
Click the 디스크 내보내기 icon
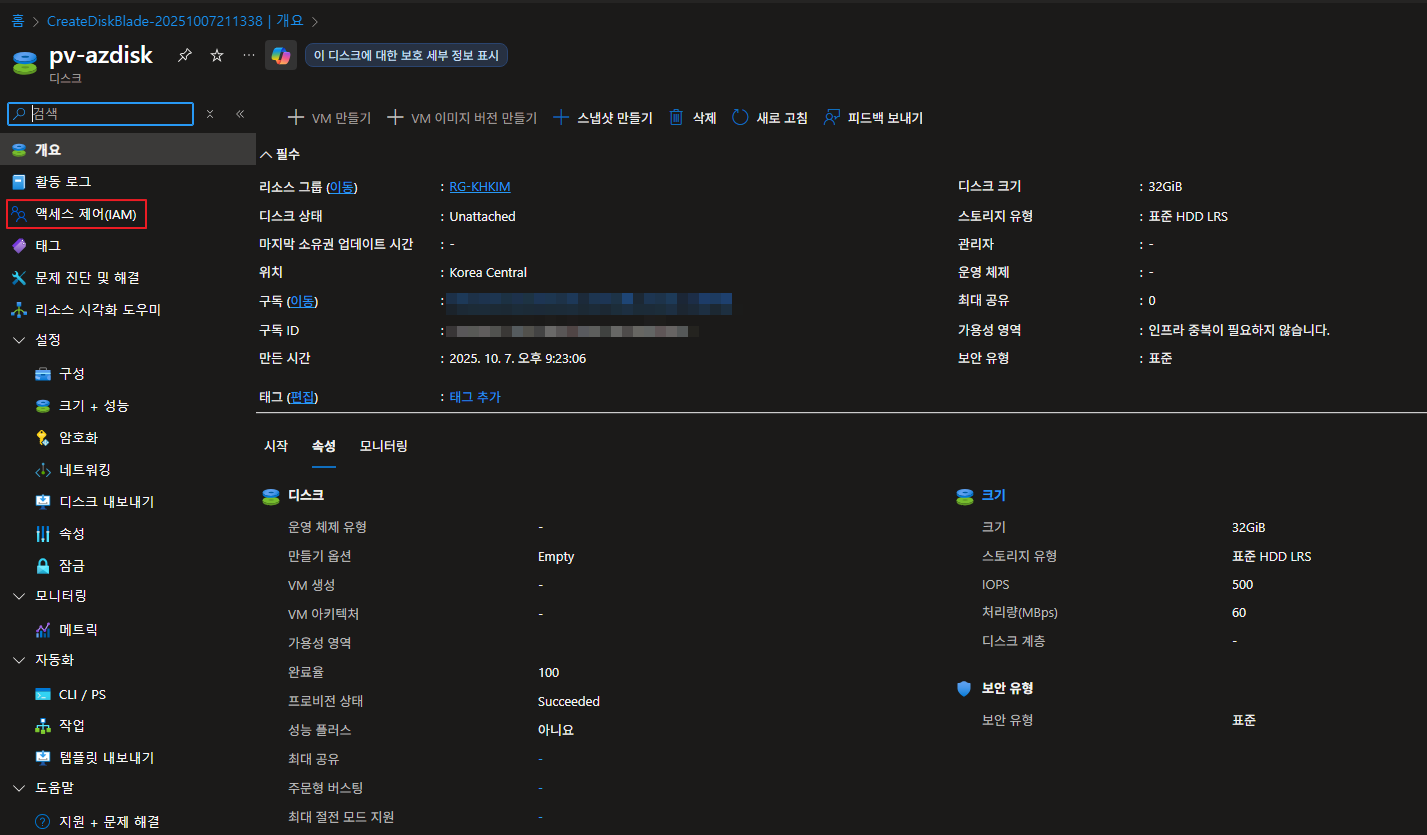pyautogui.click(x=43, y=502)
